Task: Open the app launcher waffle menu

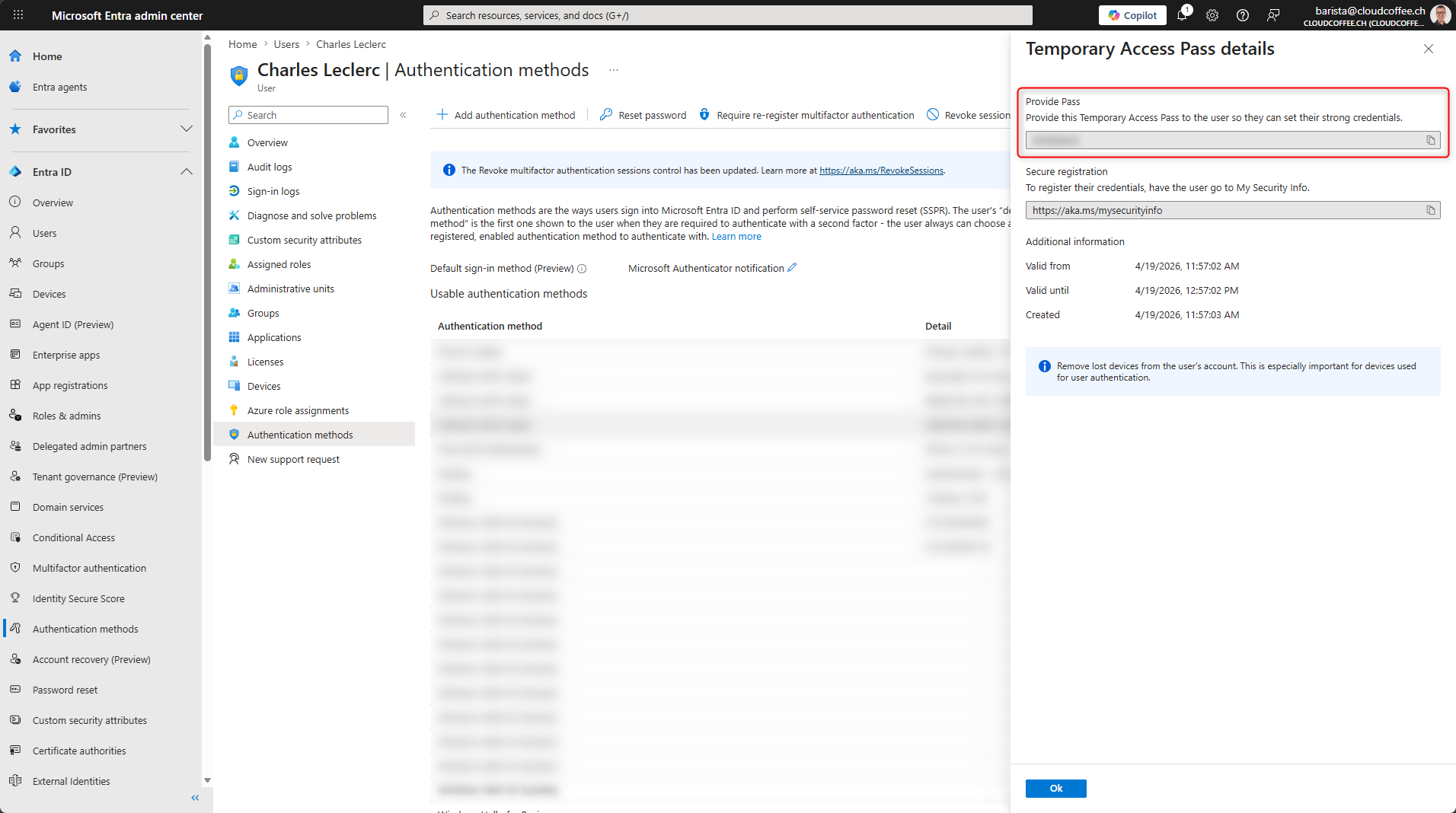Action: 18,15
